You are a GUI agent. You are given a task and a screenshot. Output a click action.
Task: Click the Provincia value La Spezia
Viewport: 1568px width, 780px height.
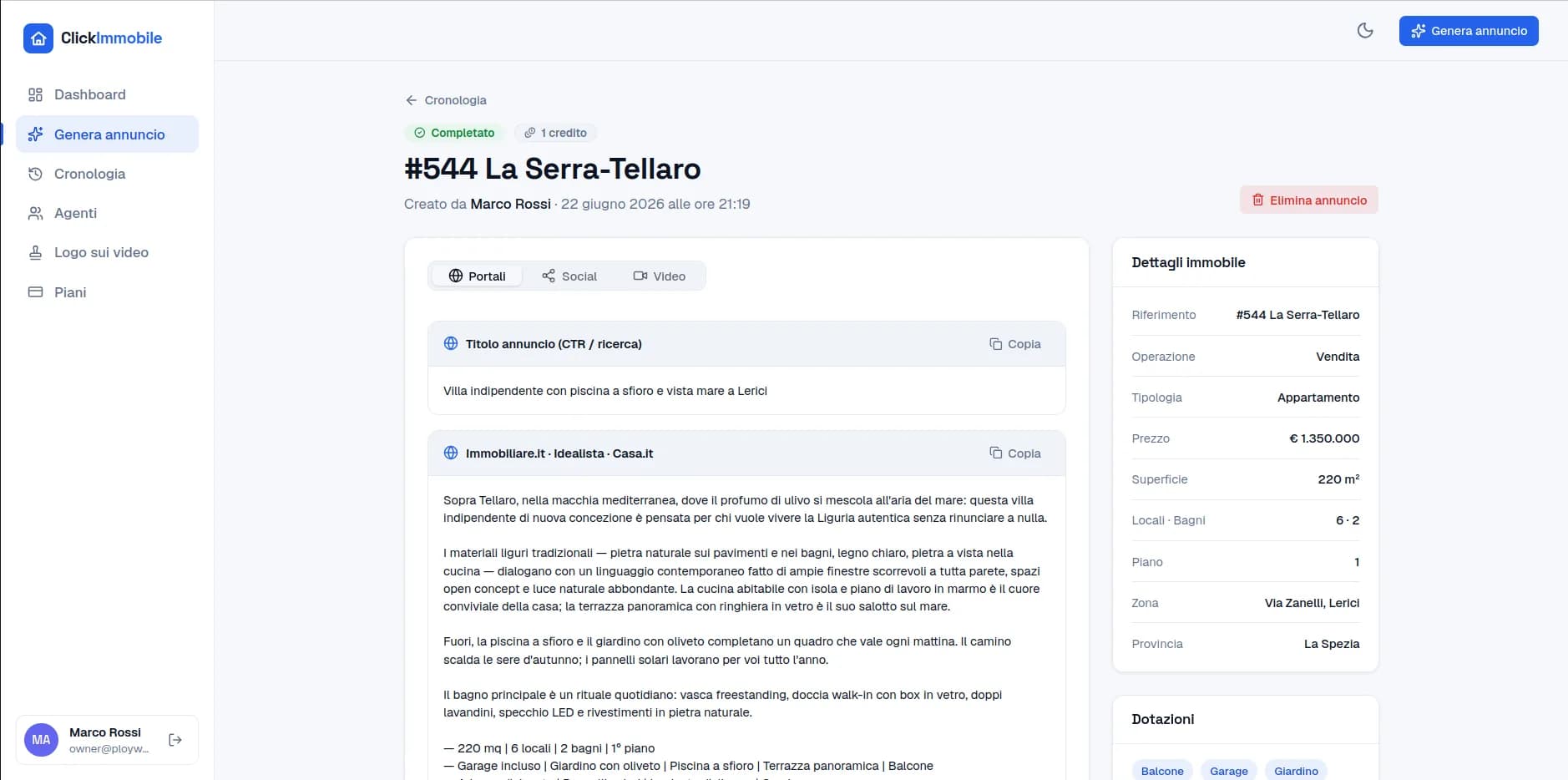click(1332, 644)
